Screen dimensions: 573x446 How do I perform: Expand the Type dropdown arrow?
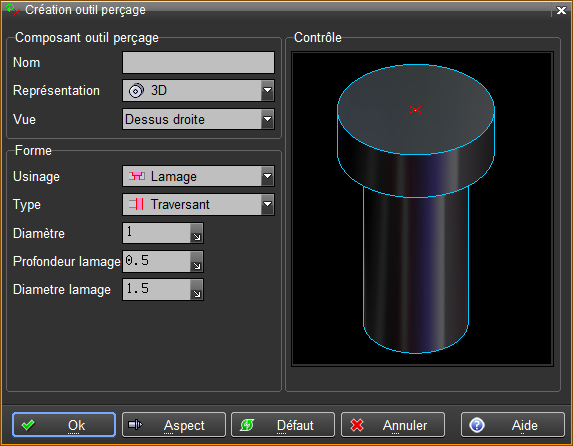pyautogui.click(x=267, y=204)
